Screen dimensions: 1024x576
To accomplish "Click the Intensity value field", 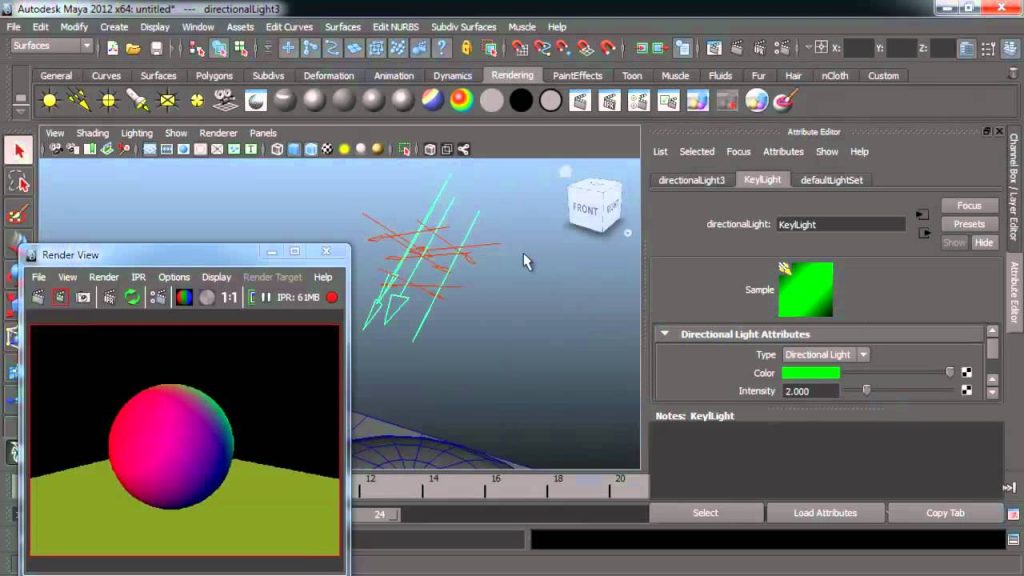I will [810, 391].
